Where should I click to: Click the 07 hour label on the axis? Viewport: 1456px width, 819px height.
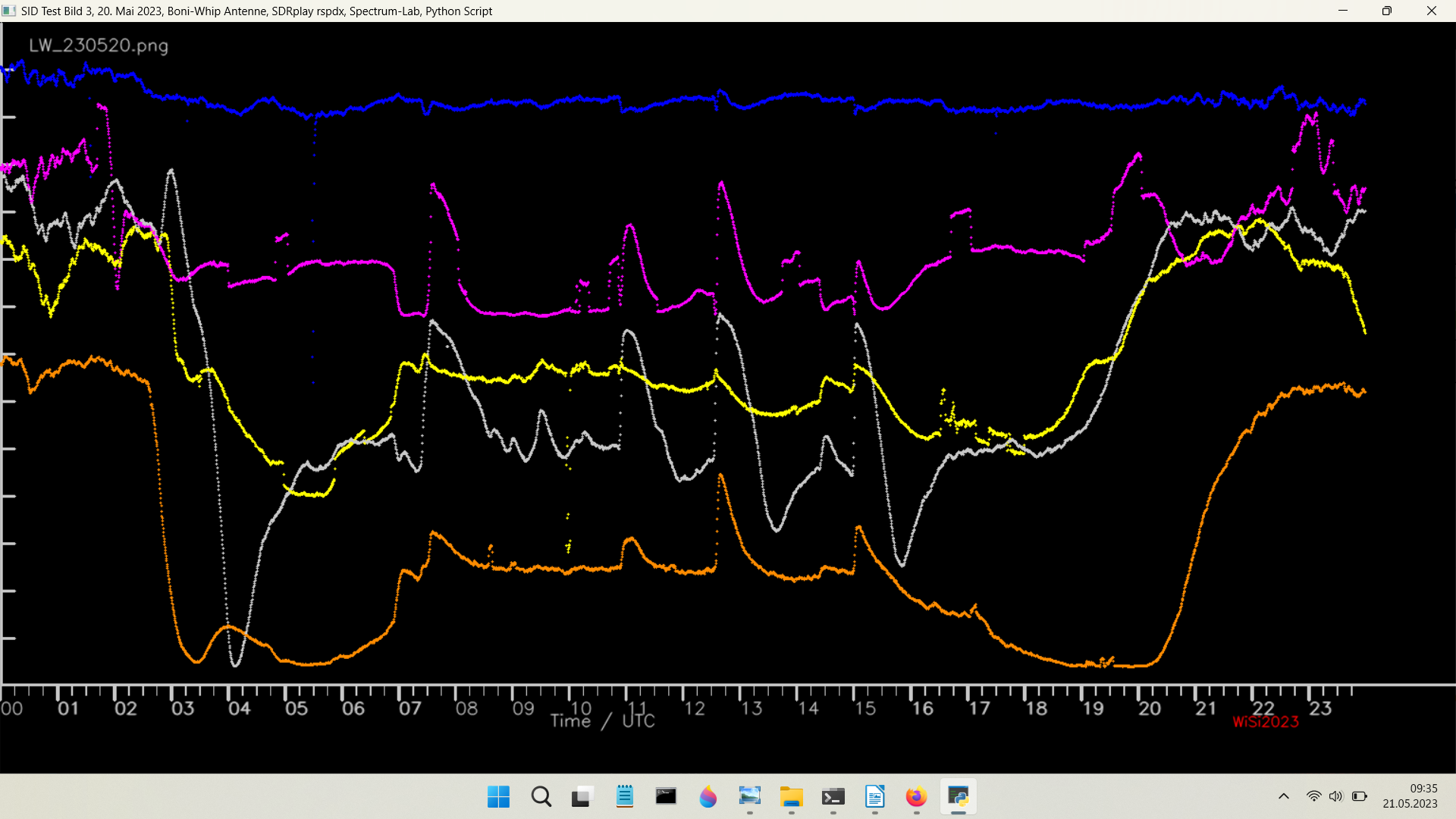coord(410,708)
